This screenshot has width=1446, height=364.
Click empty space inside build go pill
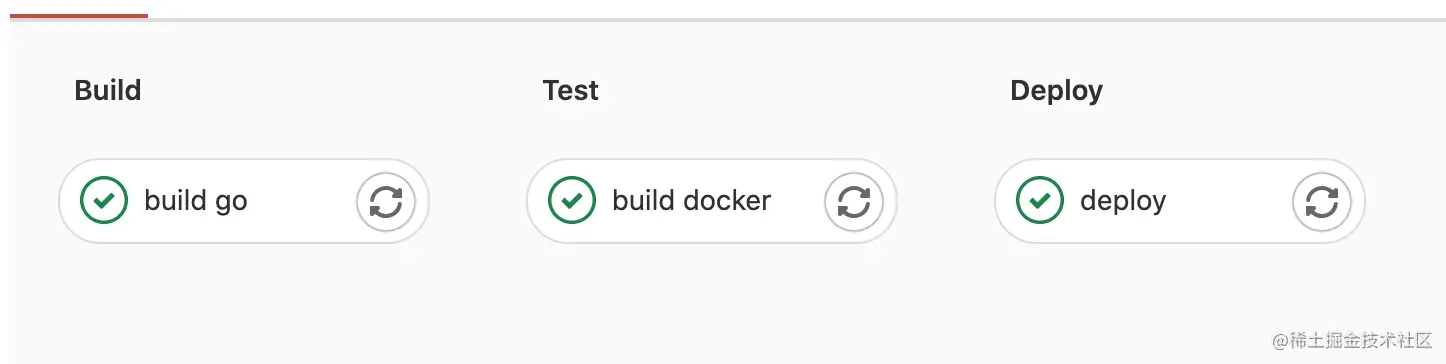pyautogui.click(x=300, y=201)
